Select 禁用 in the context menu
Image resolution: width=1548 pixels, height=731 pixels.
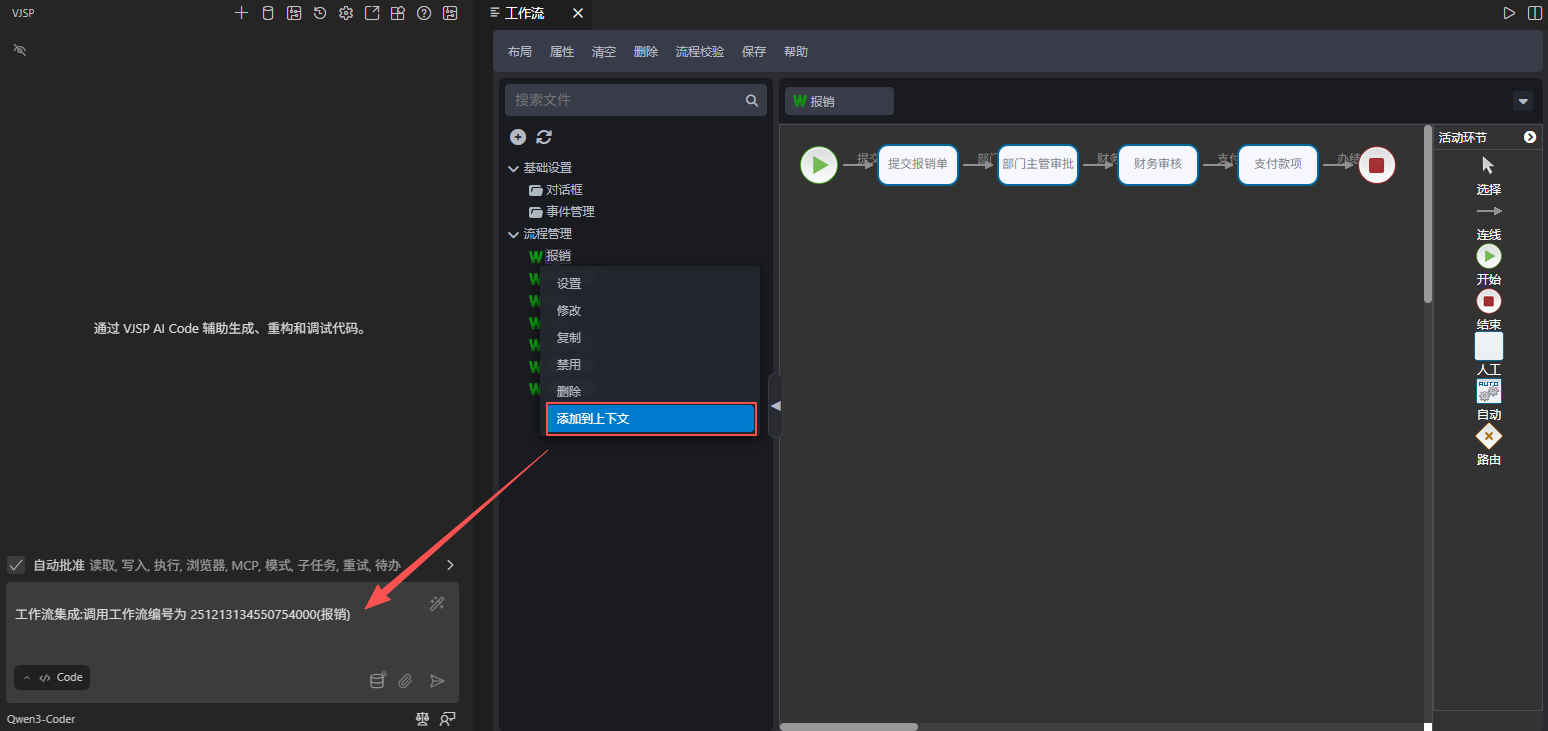pos(569,365)
